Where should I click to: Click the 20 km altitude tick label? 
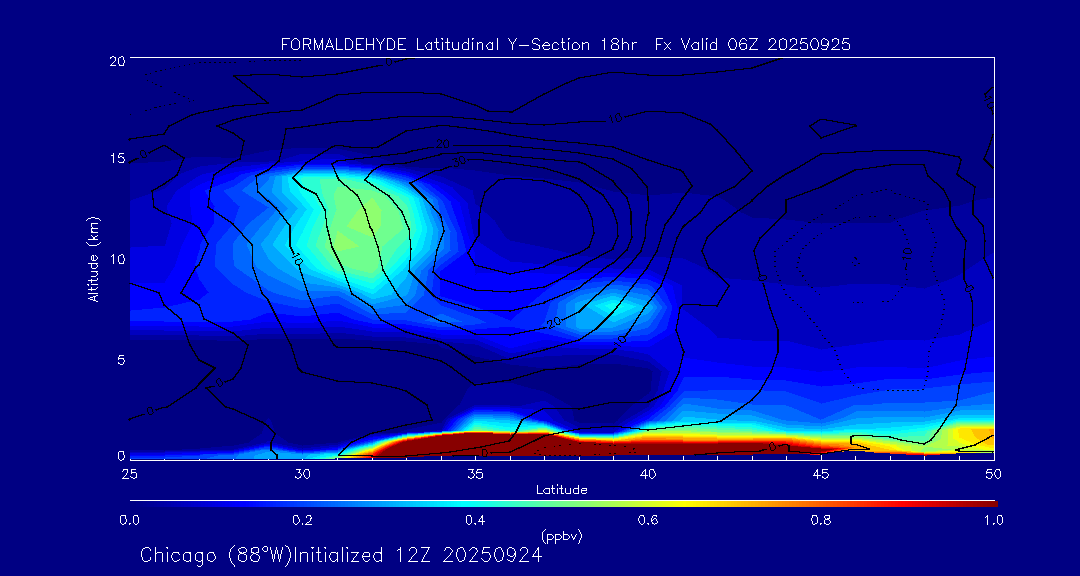[116, 61]
